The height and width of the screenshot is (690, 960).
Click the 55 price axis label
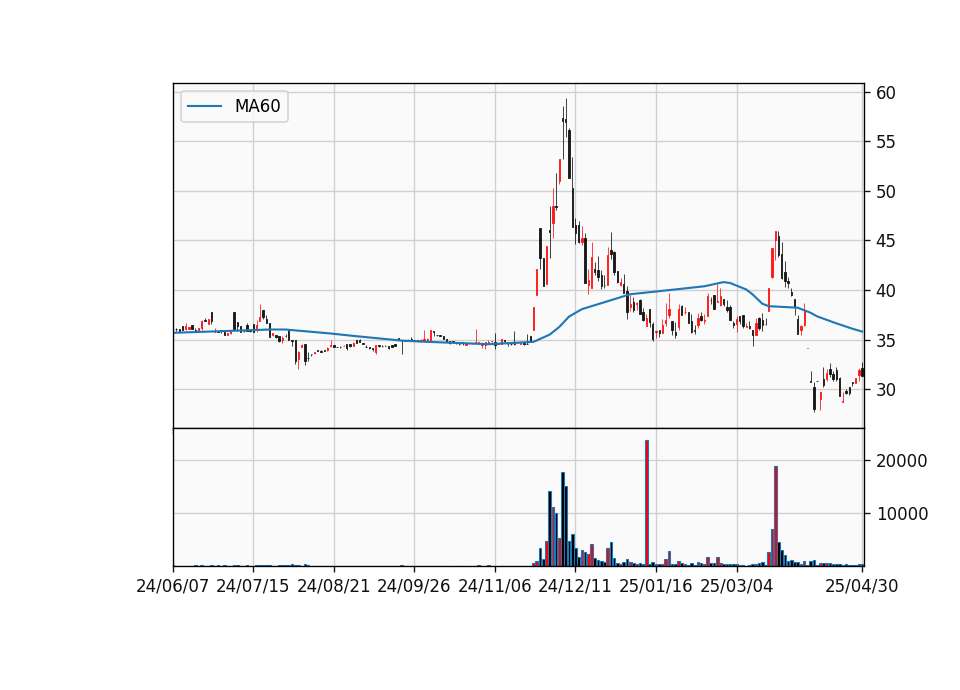885,142
